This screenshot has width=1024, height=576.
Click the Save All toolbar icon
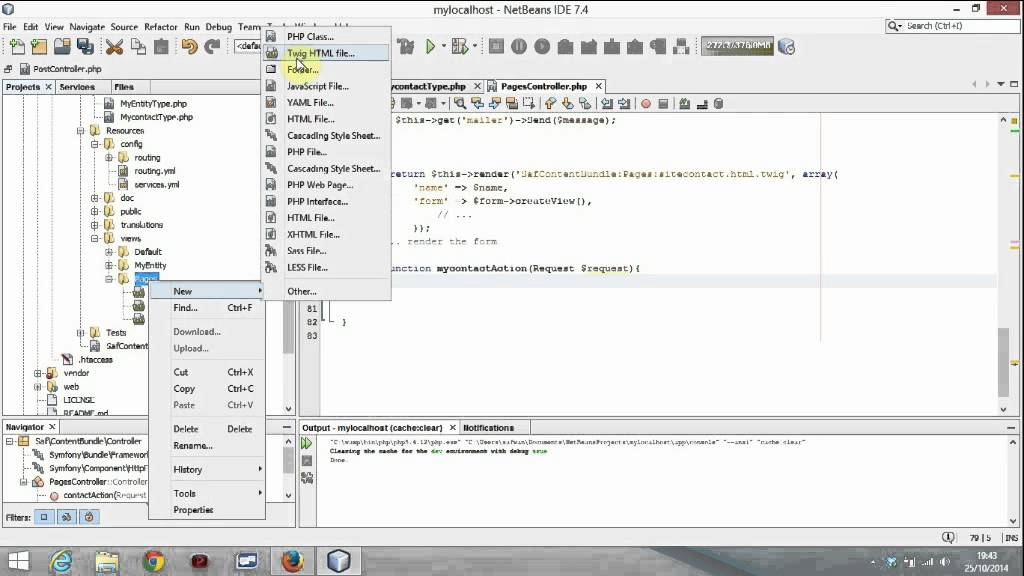[x=85, y=46]
